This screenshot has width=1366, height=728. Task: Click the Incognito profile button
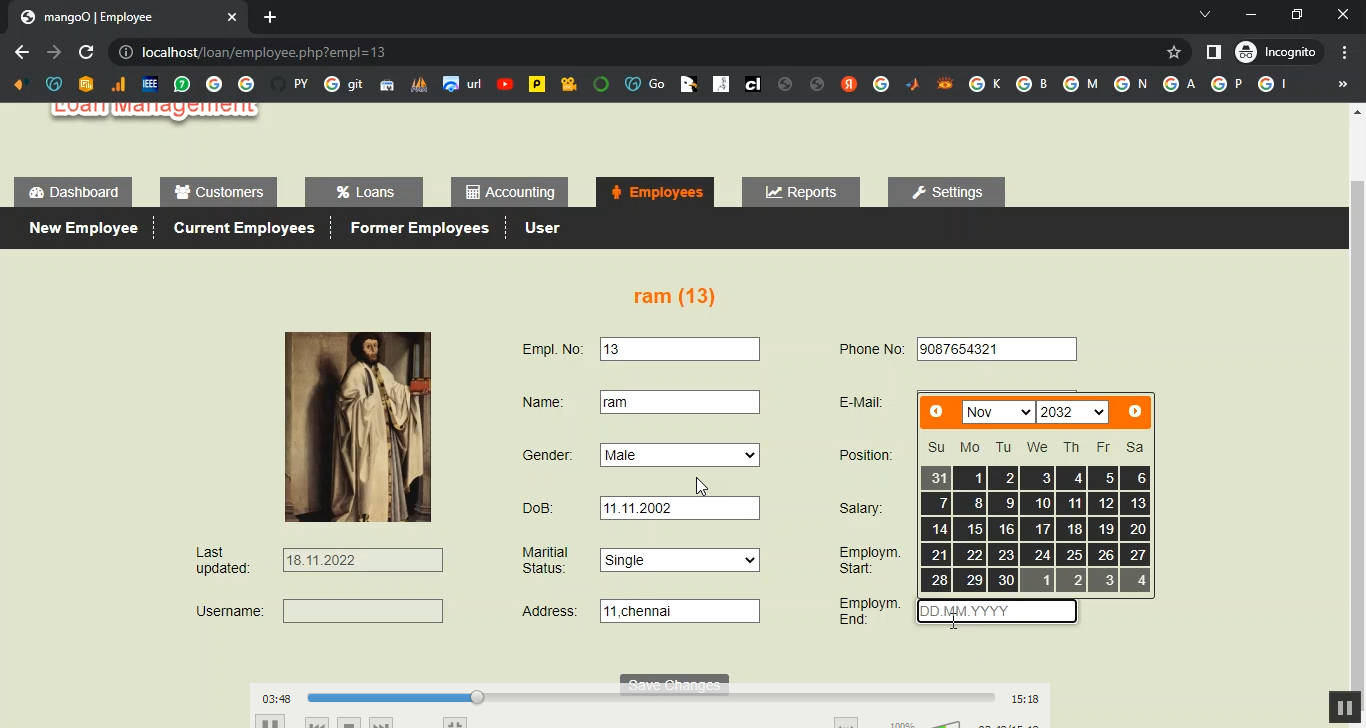click(x=1280, y=52)
